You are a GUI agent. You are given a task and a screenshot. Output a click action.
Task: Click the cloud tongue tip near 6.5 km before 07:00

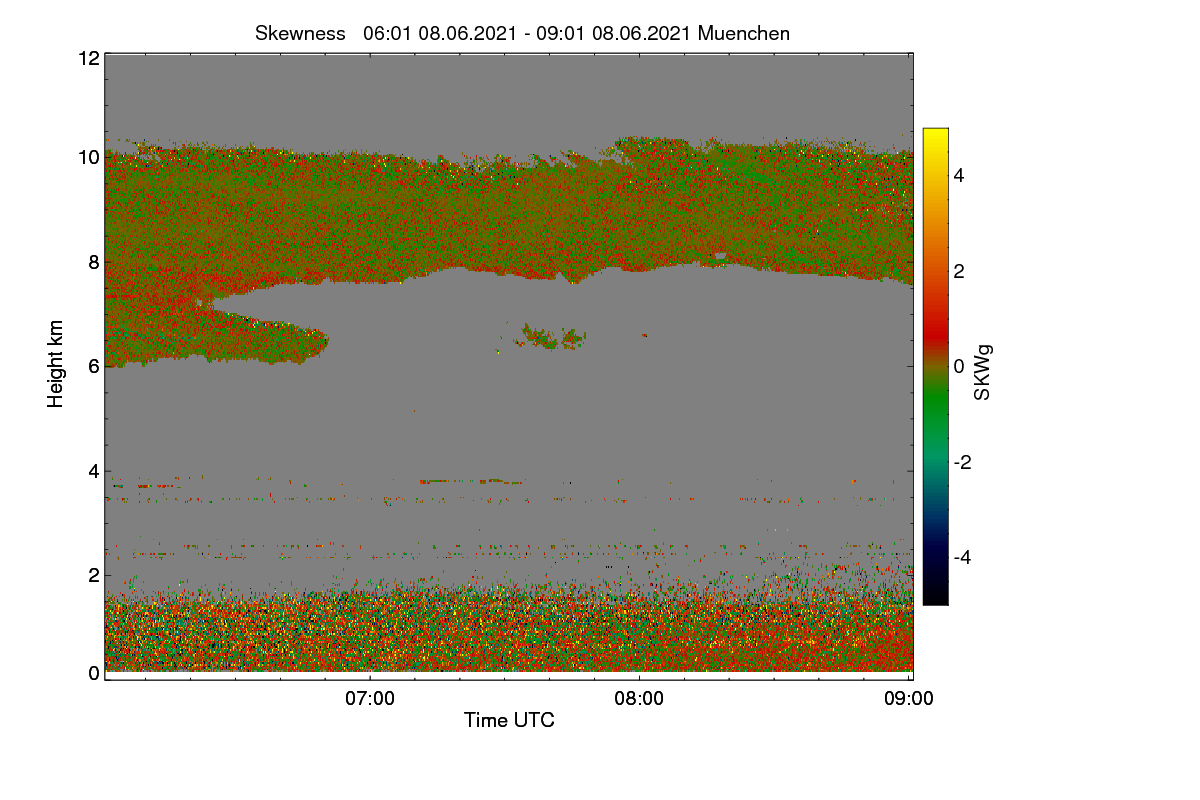click(x=318, y=342)
